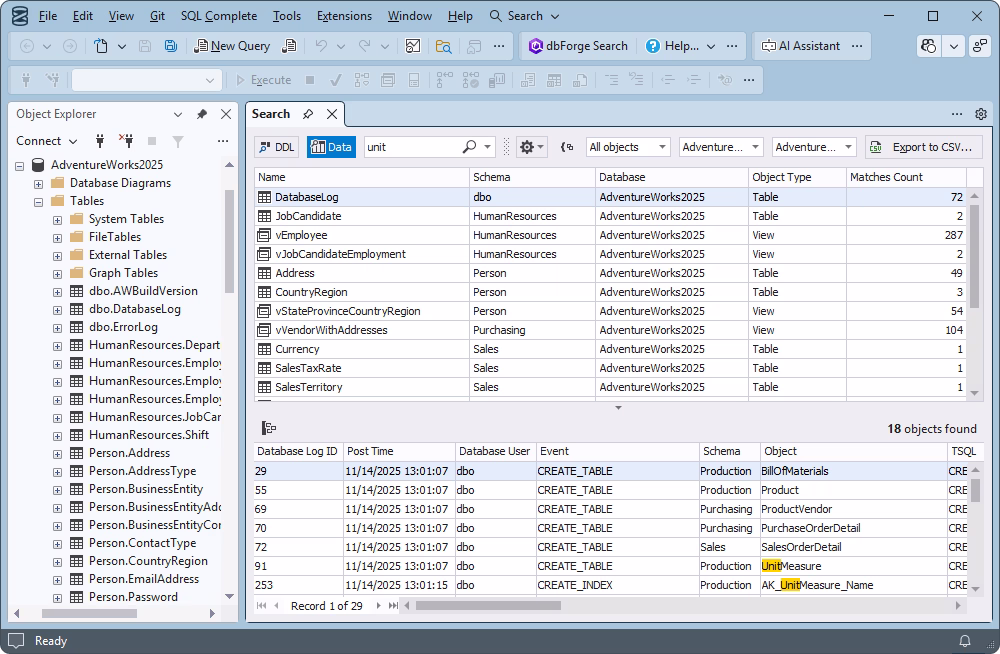The height and width of the screenshot is (654, 1000).
Task: Open the All objects dropdown
Action: tap(627, 146)
